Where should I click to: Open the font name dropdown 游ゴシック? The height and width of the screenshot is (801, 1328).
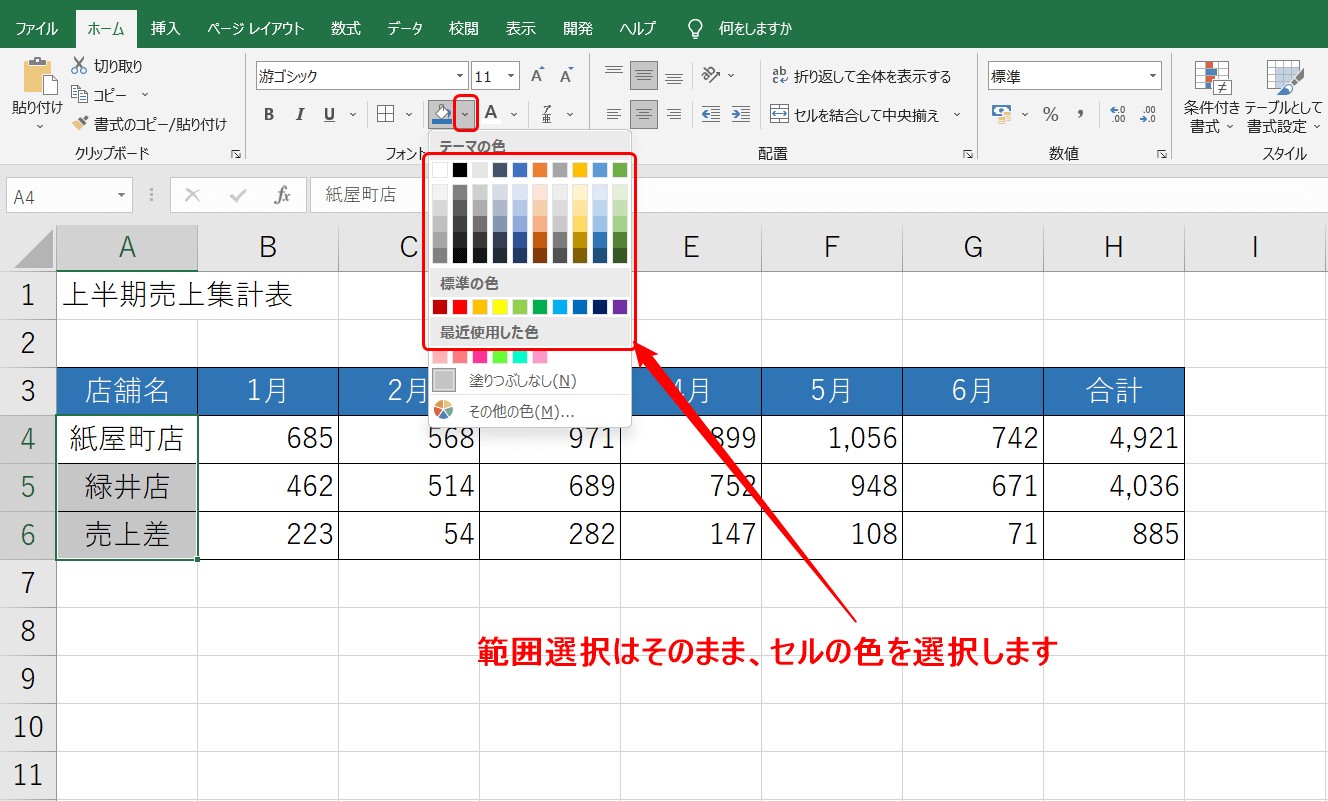click(x=460, y=76)
